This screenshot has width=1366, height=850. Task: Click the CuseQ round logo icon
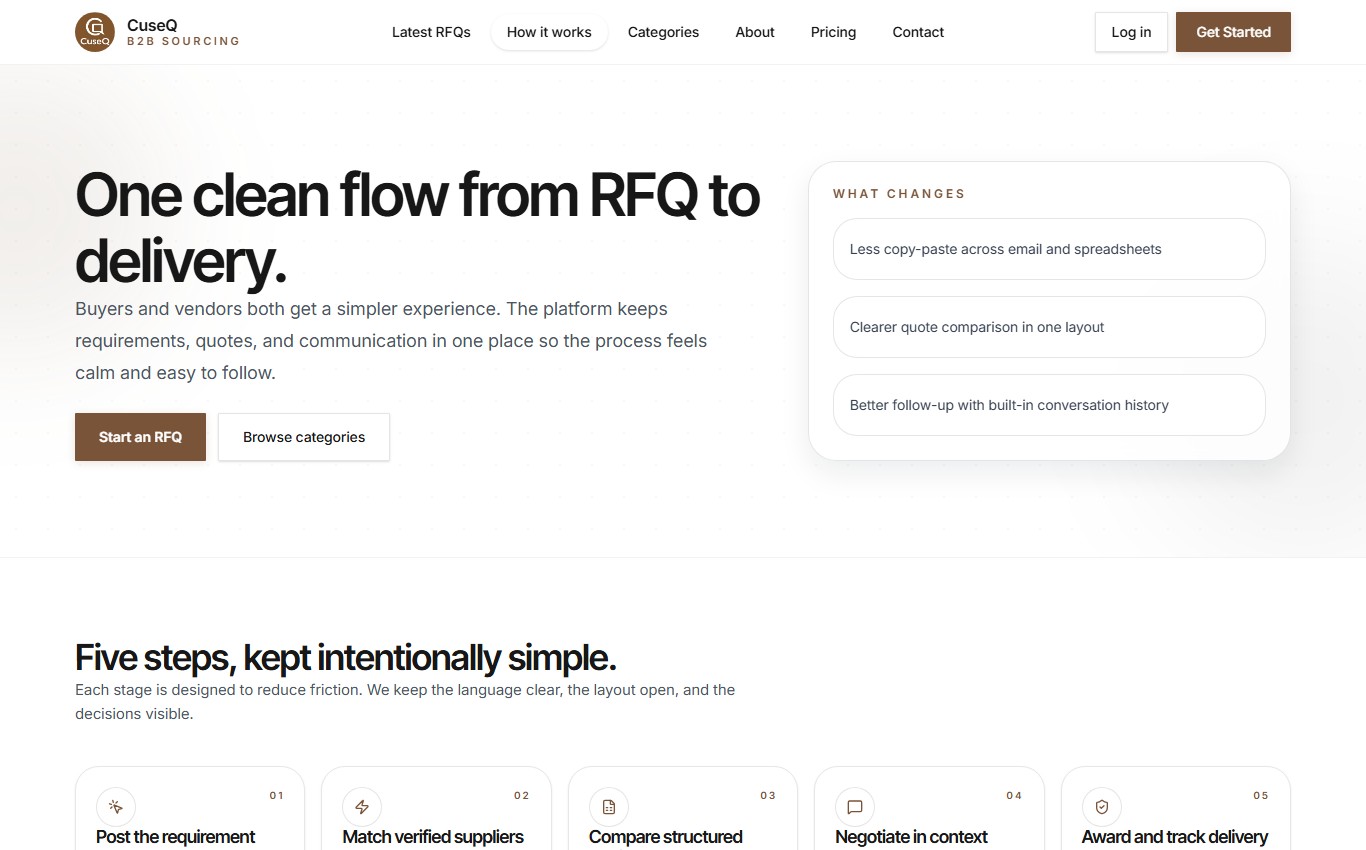click(x=95, y=32)
